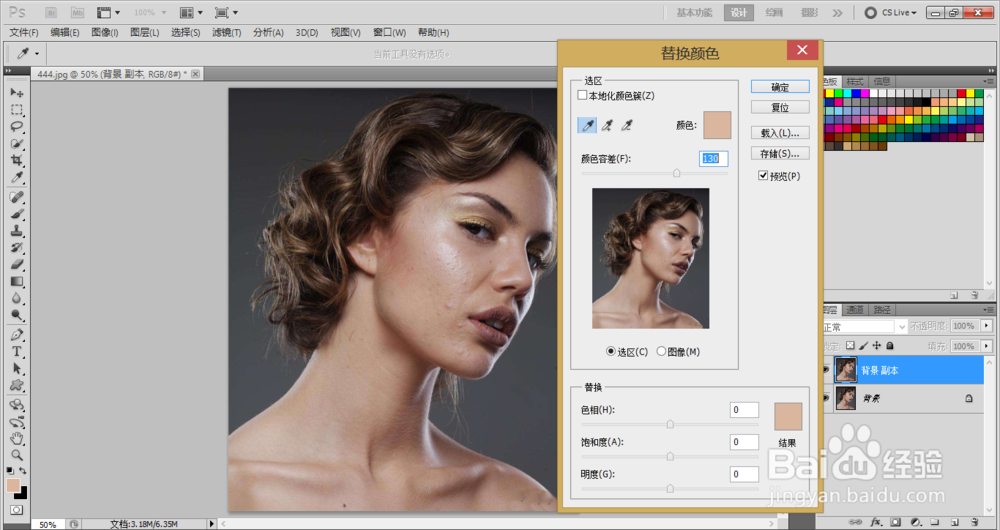Viewport: 1000px width, 530px height.
Task: Select the Eraser tool
Action: click(x=17, y=265)
